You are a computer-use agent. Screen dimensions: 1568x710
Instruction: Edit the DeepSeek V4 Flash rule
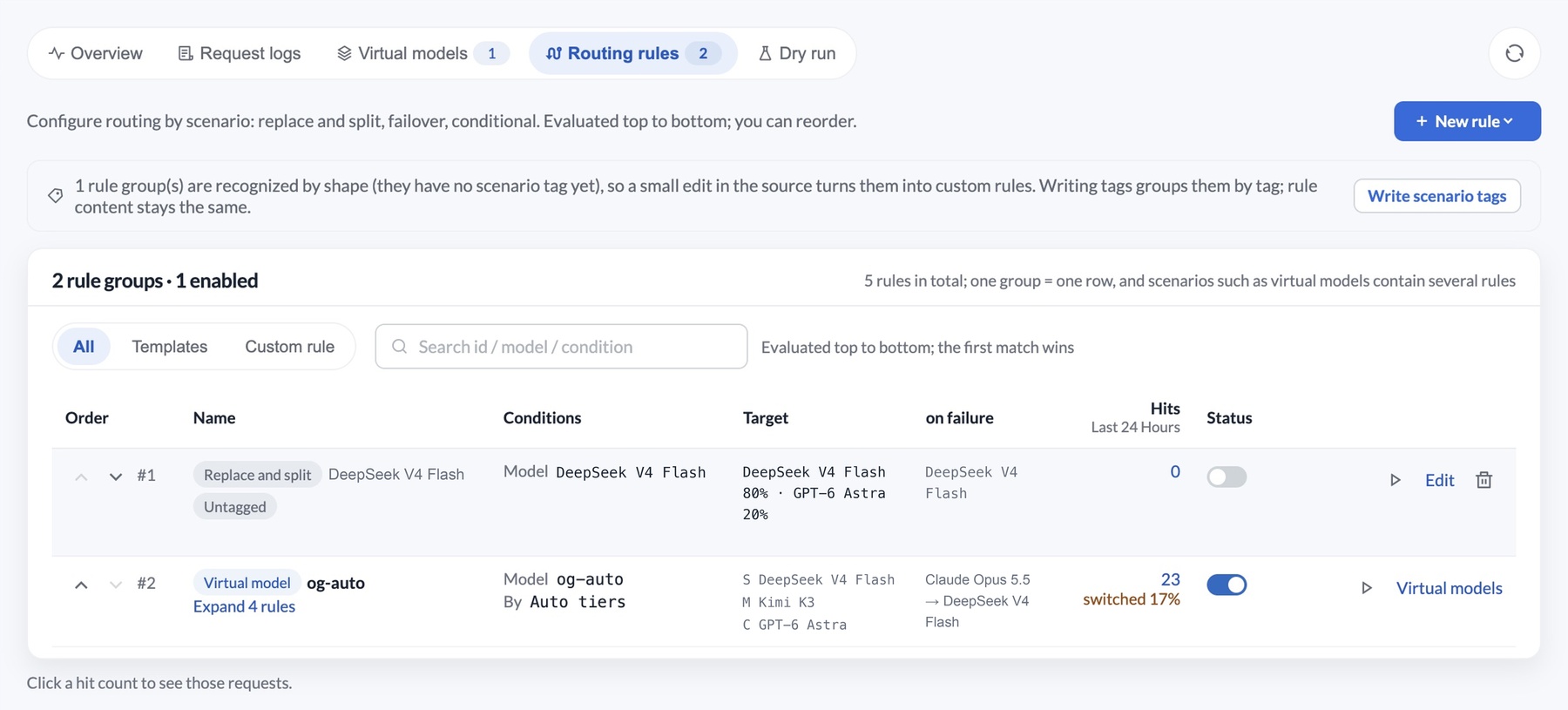pos(1439,480)
